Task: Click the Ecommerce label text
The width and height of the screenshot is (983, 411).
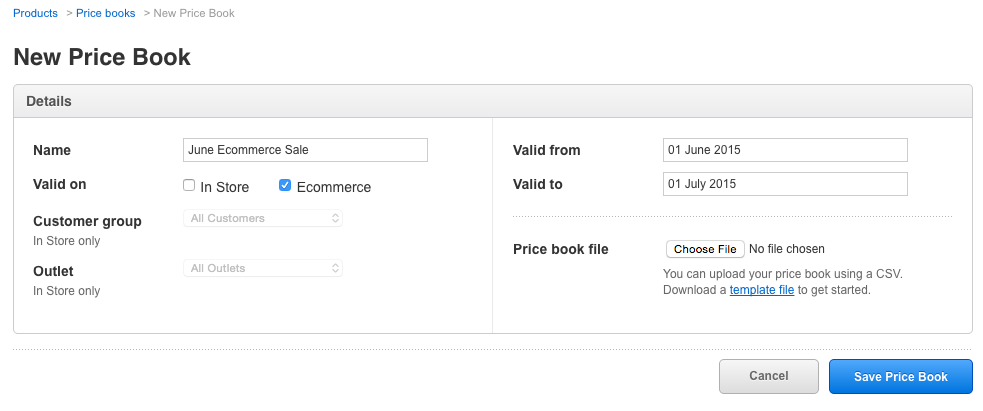Action: (x=334, y=187)
